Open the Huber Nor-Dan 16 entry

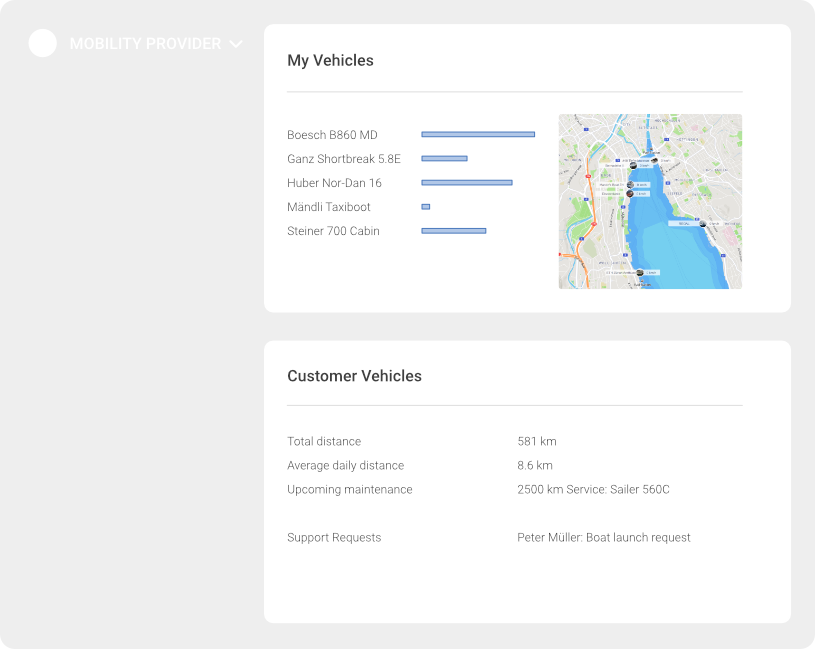click(x=334, y=183)
